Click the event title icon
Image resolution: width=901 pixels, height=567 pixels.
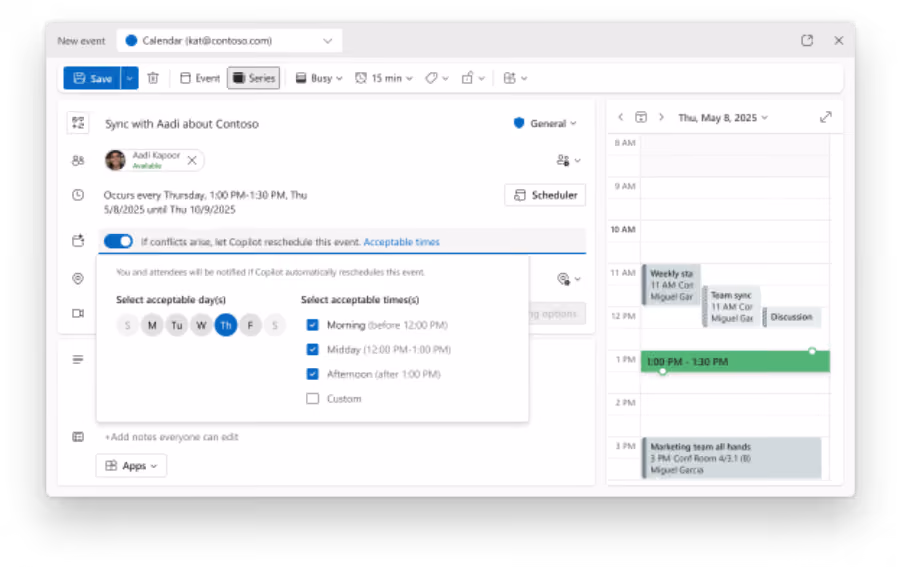[78, 123]
